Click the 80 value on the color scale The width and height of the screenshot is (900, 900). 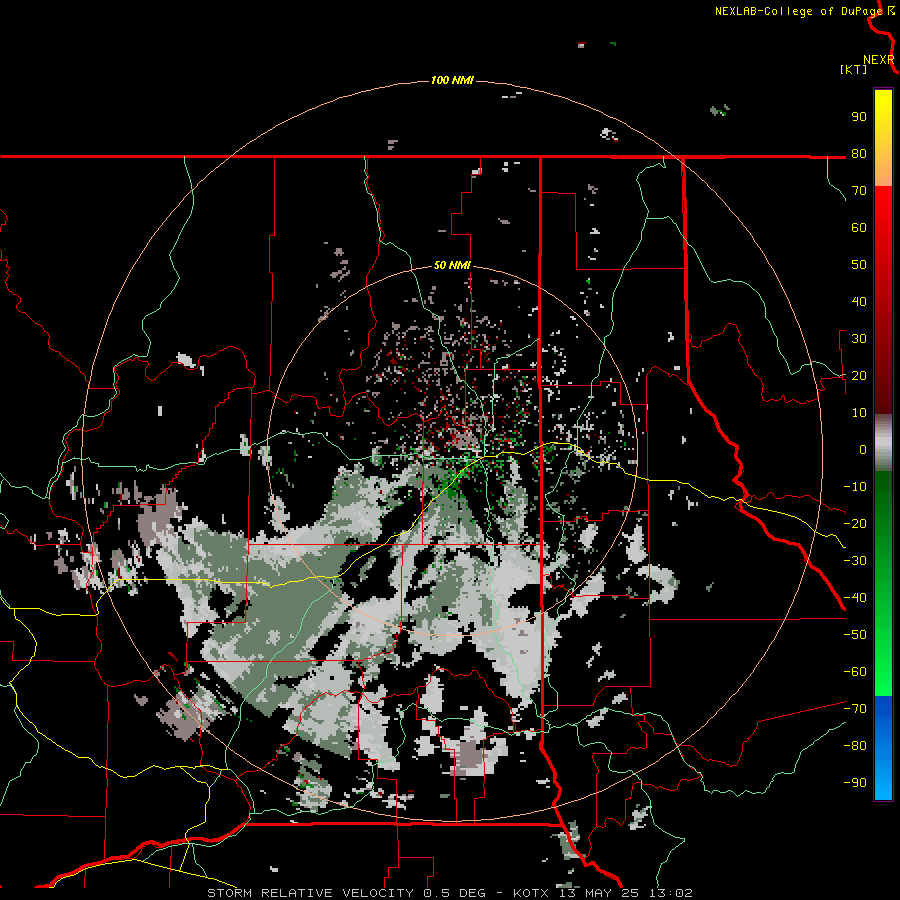click(x=859, y=154)
